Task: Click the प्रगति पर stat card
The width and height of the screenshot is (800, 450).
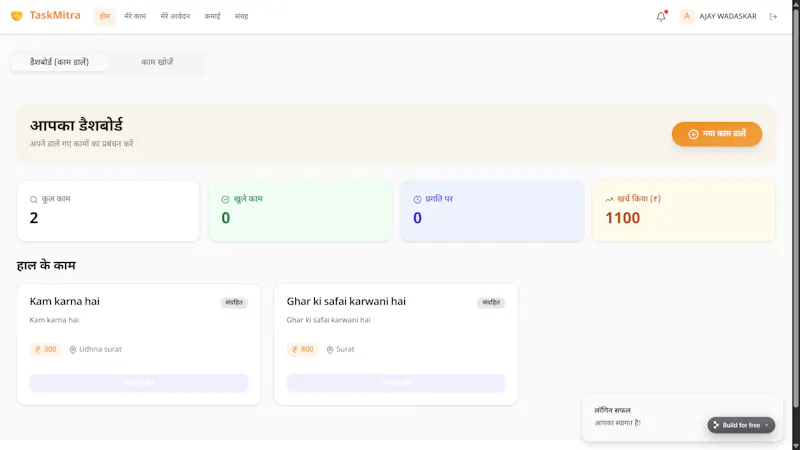Action: (492, 211)
